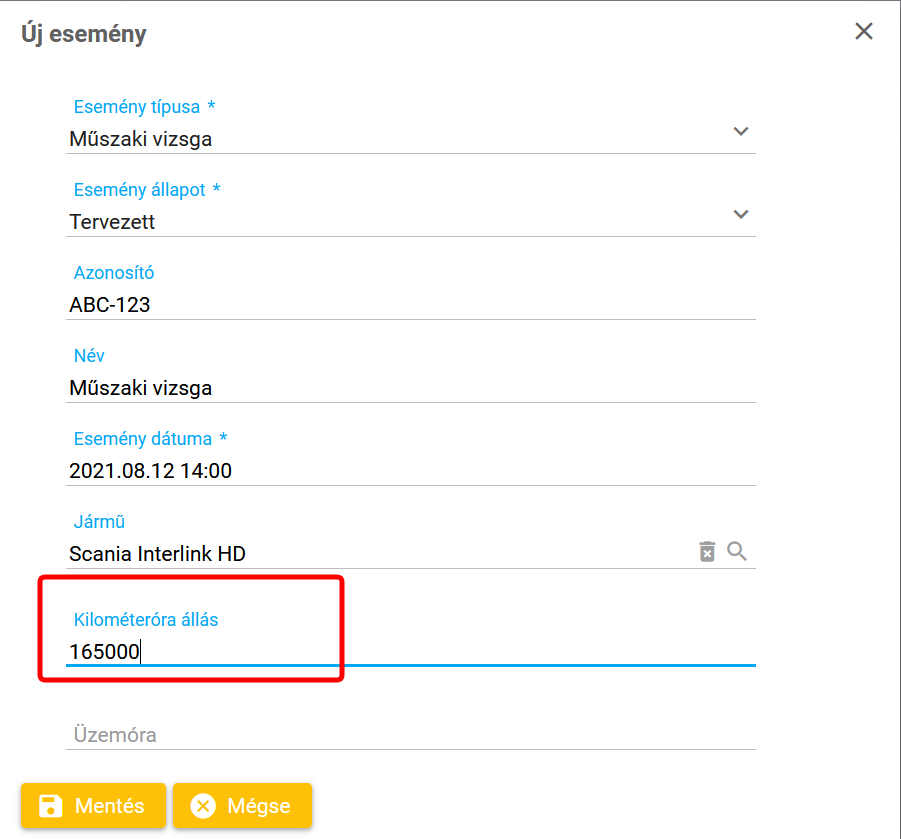
Task: Click the circled X icon on Mégse
Action: point(203,806)
